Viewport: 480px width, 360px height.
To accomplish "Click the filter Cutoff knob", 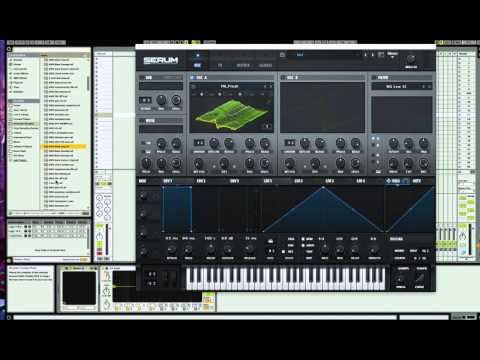I will pyautogui.click(x=393, y=143).
